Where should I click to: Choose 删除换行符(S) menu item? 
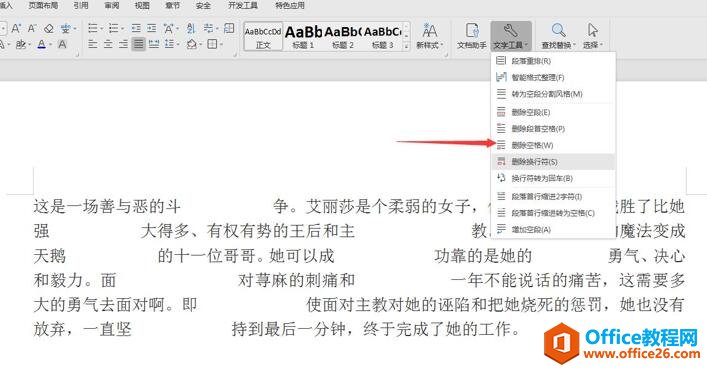coord(553,161)
